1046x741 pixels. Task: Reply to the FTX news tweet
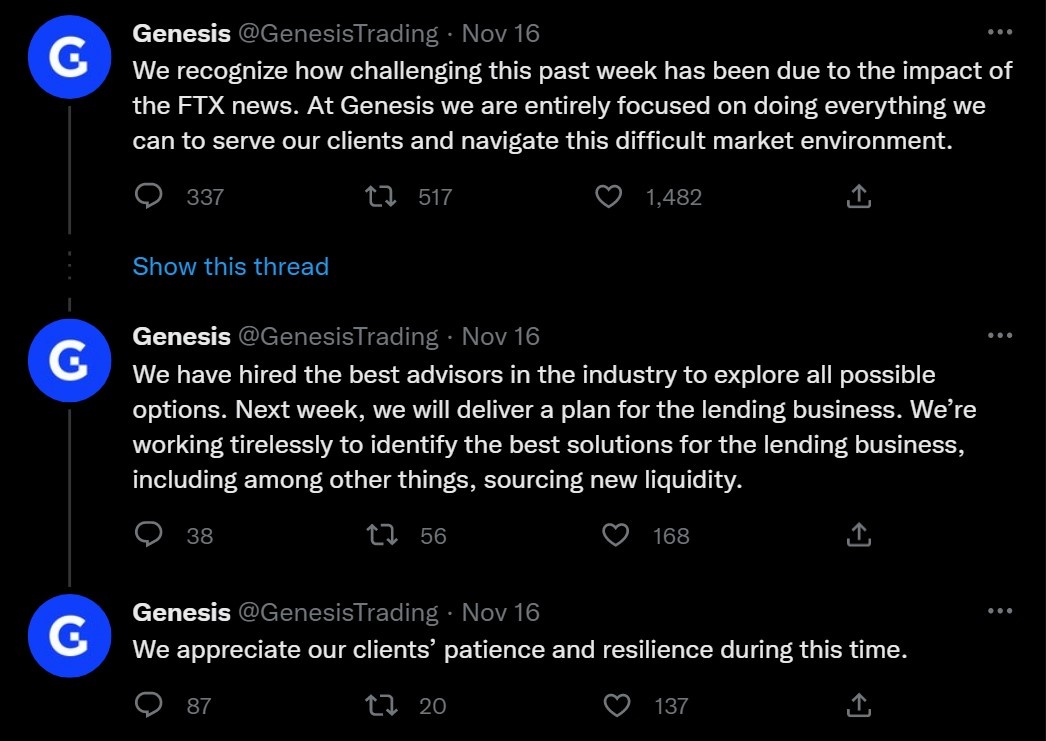click(x=148, y=197)
